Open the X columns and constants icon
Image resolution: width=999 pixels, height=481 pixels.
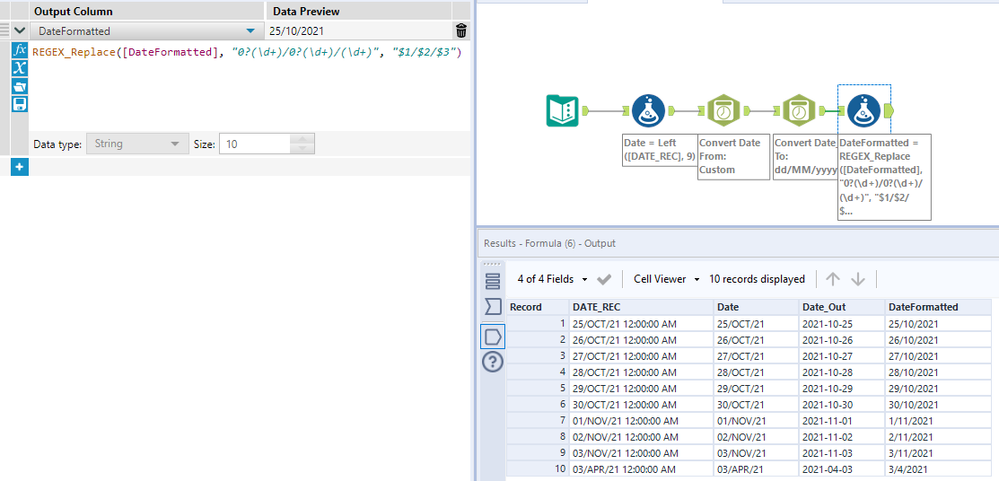point(20,68)
